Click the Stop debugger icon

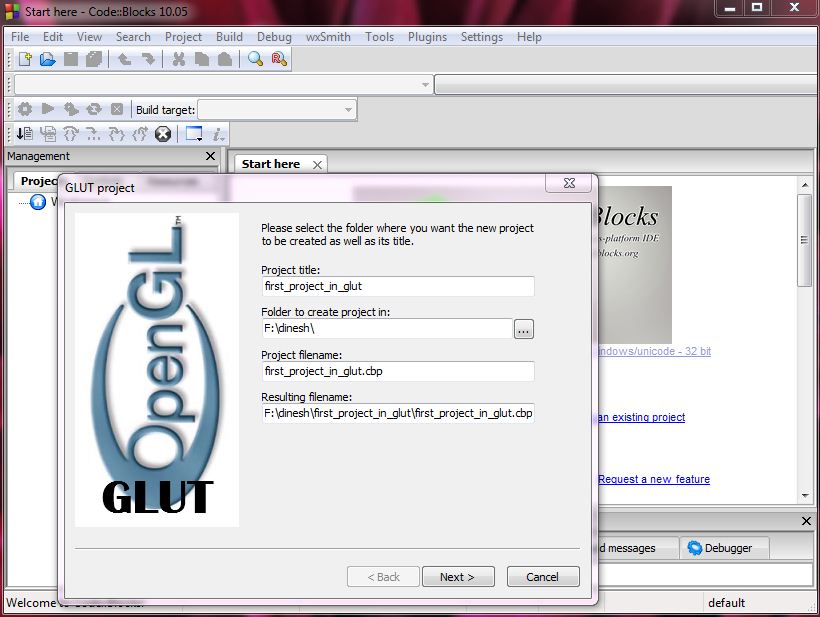coord(163,134)
